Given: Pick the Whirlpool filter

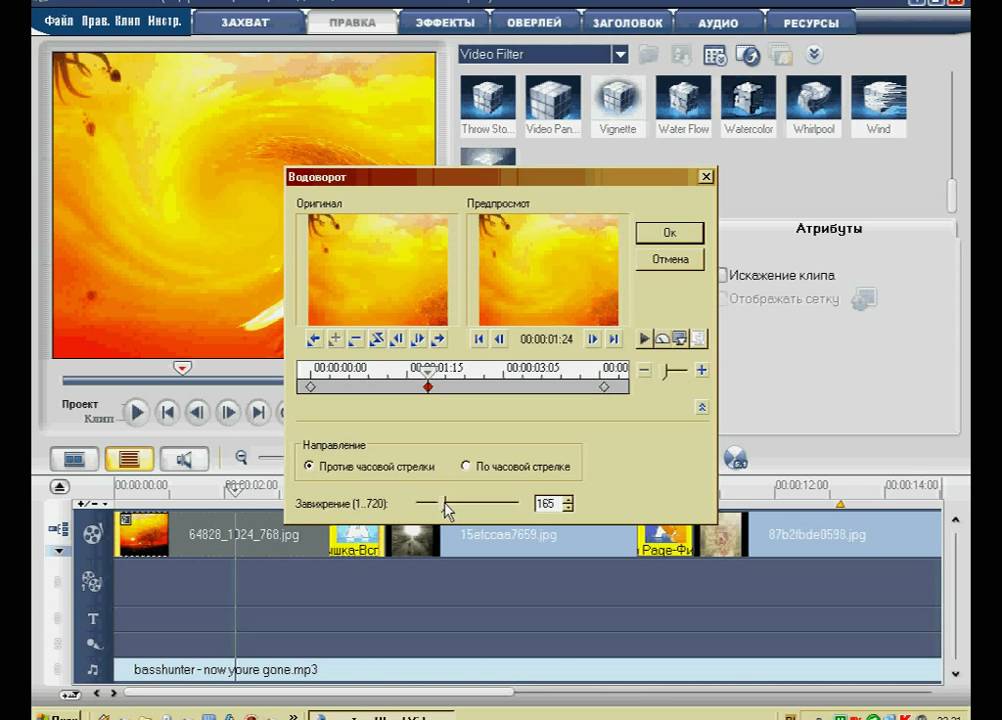Looking at the screenshot, I should pyautogui.click(x=813, y=105).
